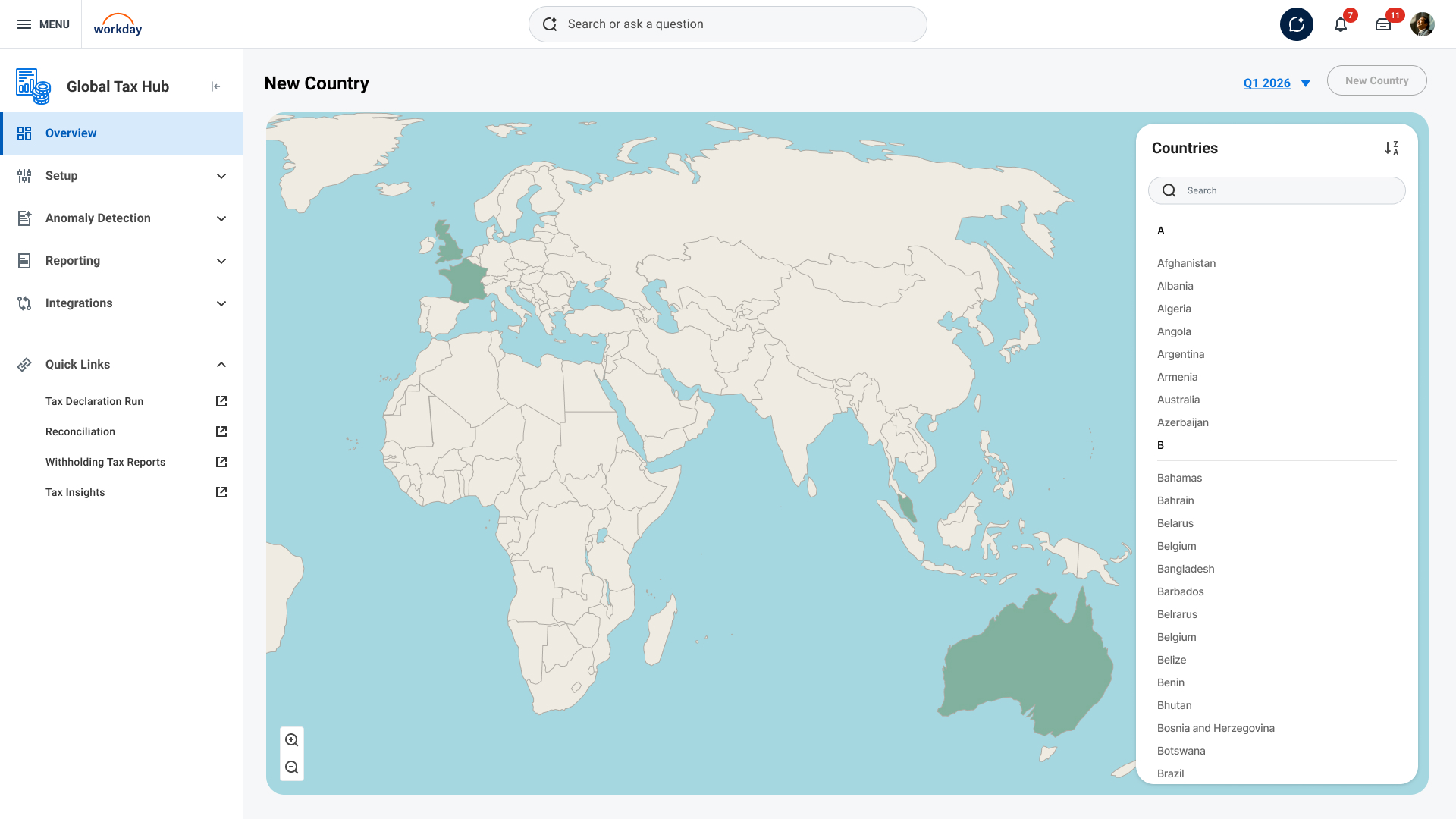Select the Overview menu item
Image resolution: width=1456 pixels, height=819 pixels.
click(71, 133)
